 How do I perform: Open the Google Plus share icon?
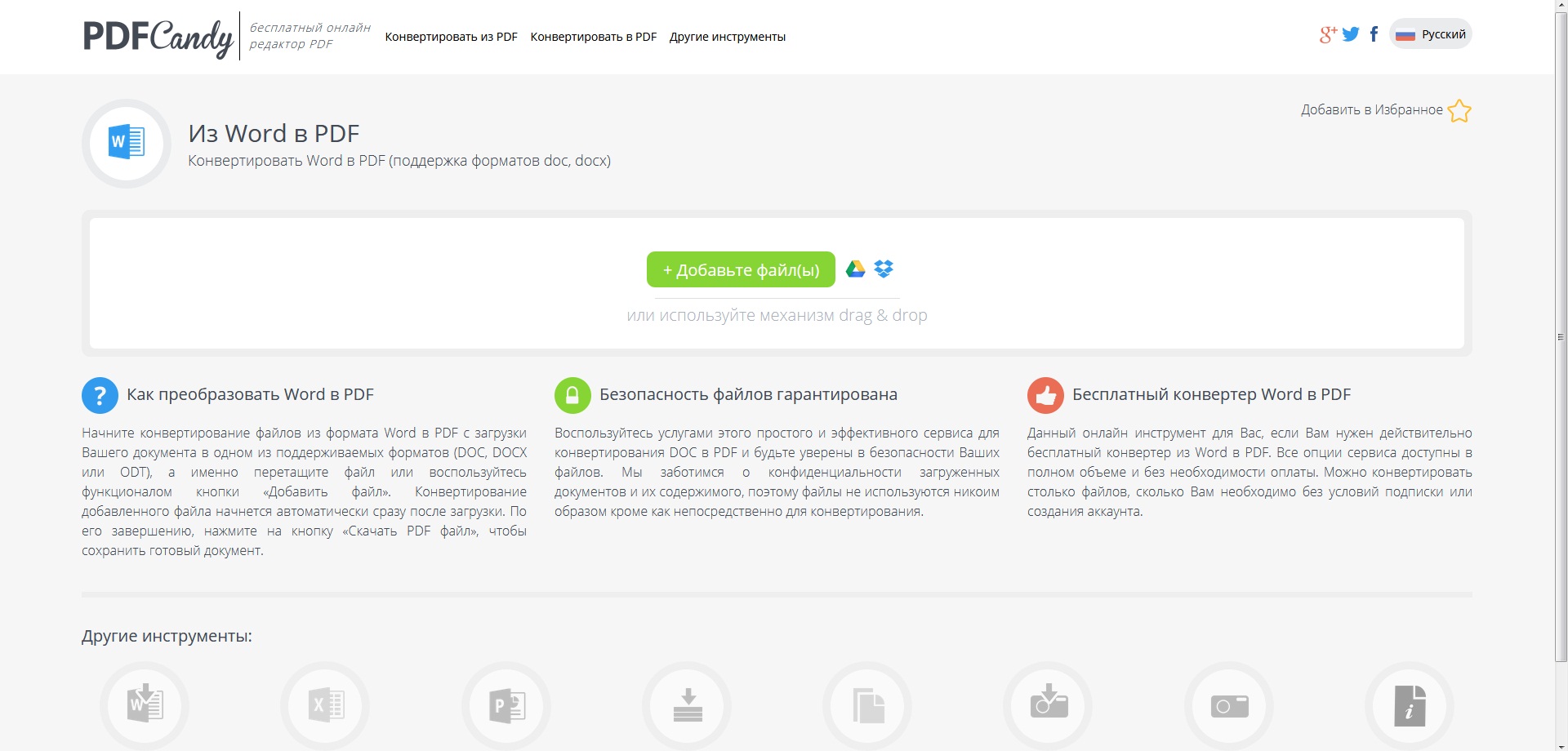click(1329, 34)
